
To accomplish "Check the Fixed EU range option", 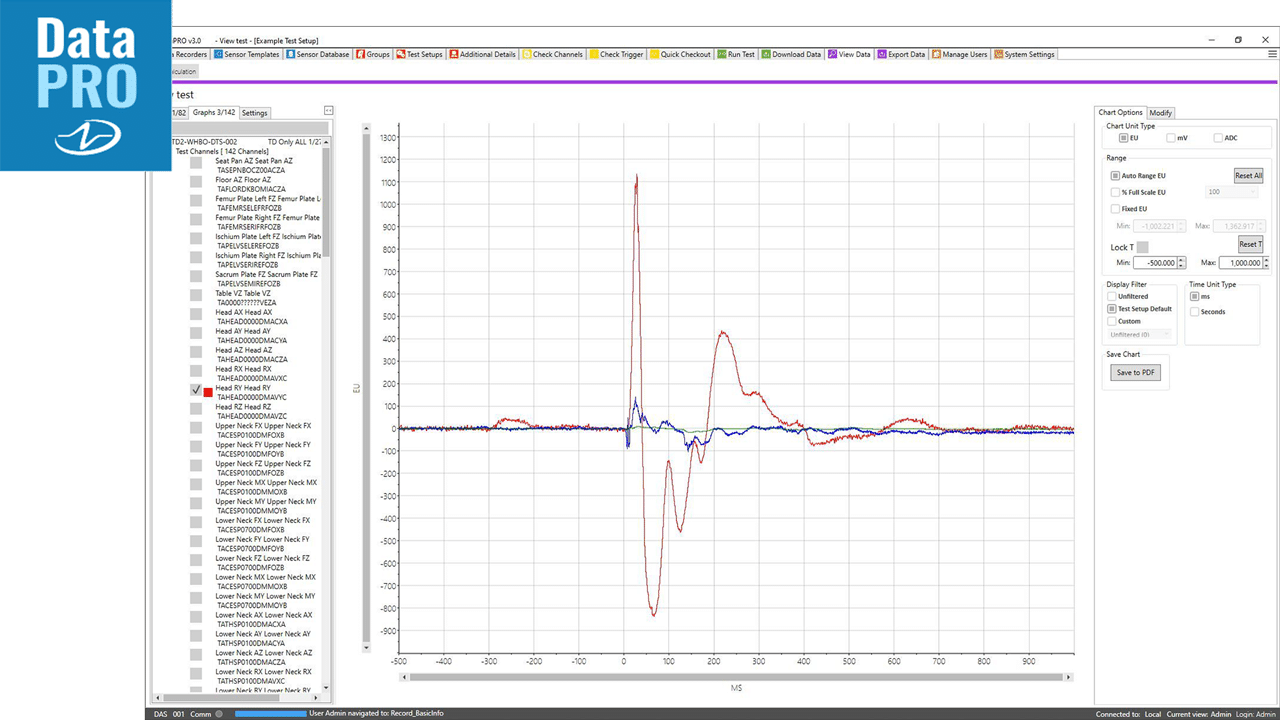I will (x=1116, y=209).
